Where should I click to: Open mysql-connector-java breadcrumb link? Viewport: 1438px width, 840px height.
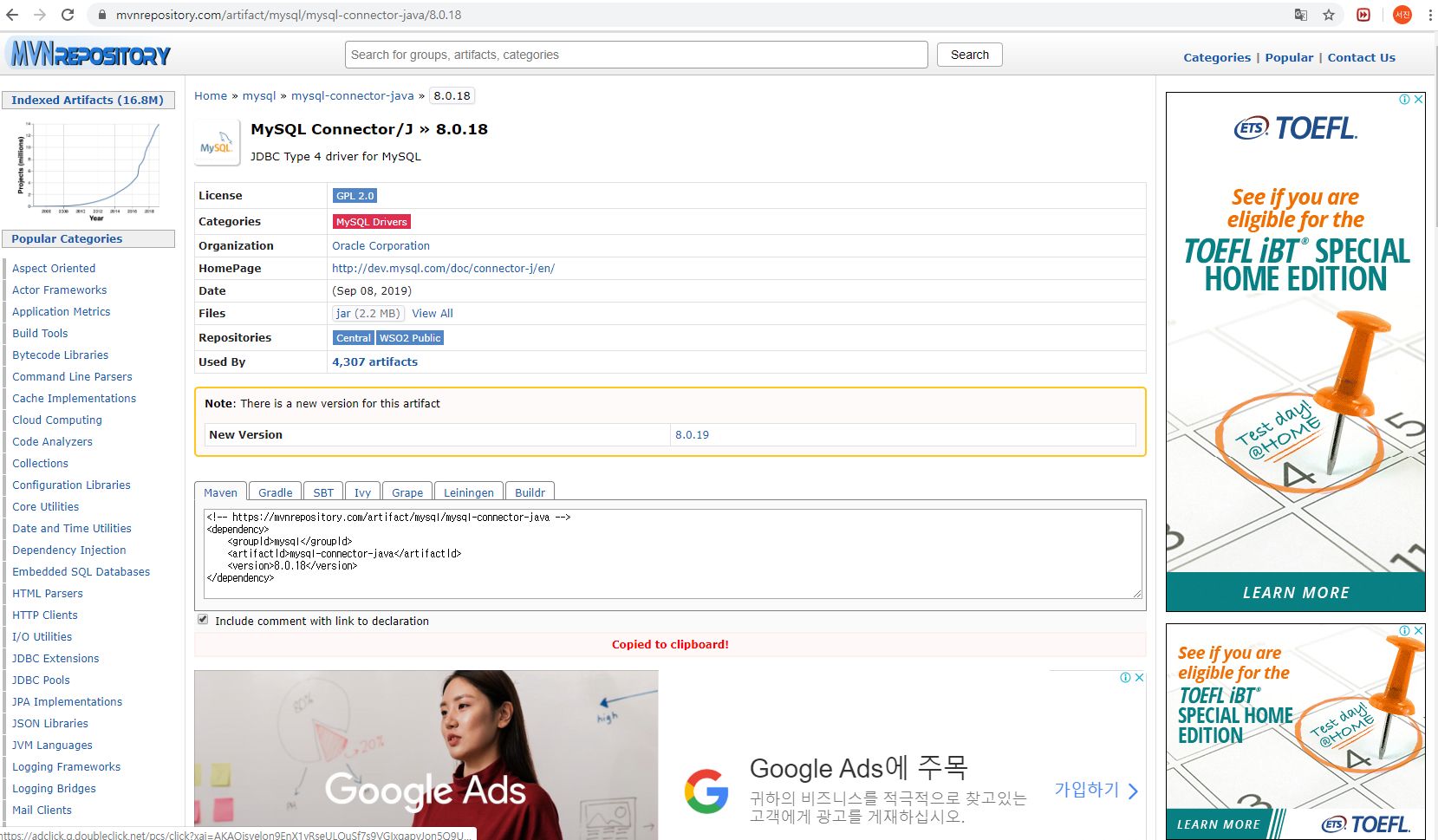[x=353, y=96]
